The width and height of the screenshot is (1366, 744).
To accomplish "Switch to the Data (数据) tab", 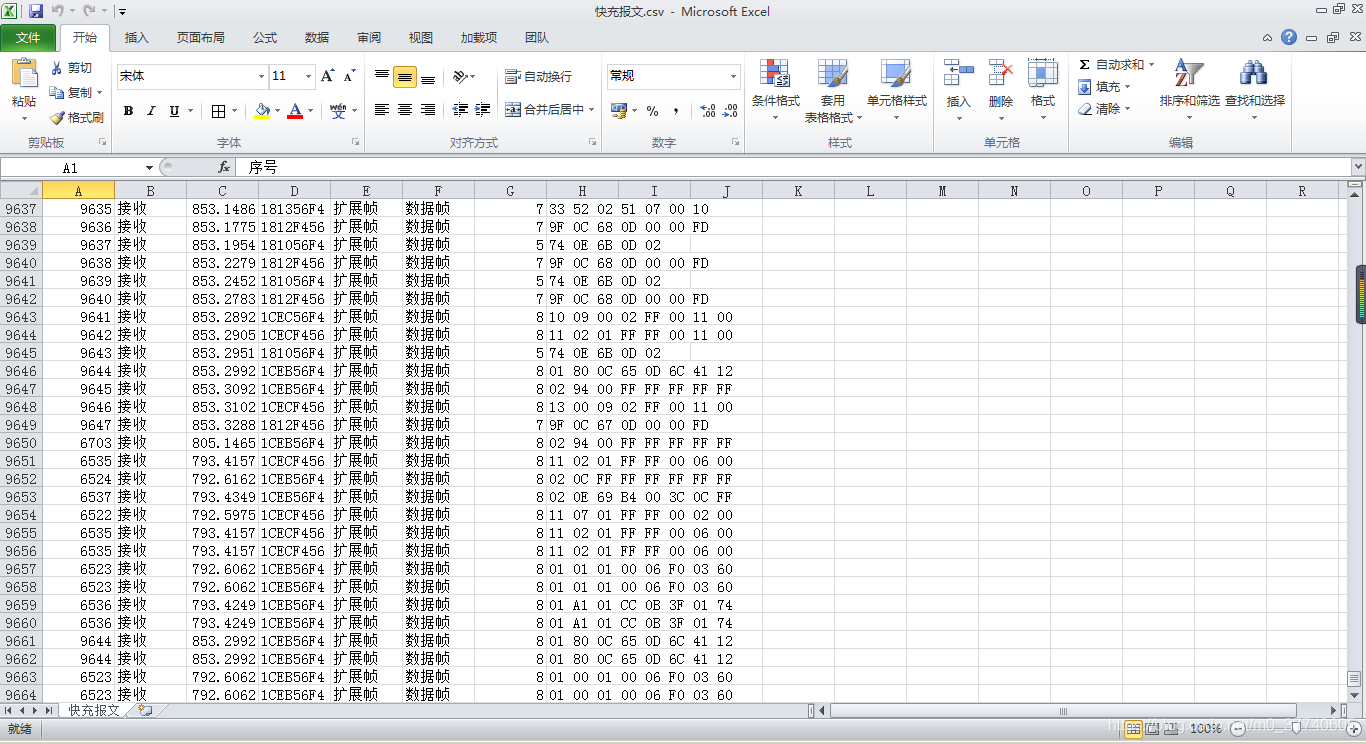I will pos(317,38).
